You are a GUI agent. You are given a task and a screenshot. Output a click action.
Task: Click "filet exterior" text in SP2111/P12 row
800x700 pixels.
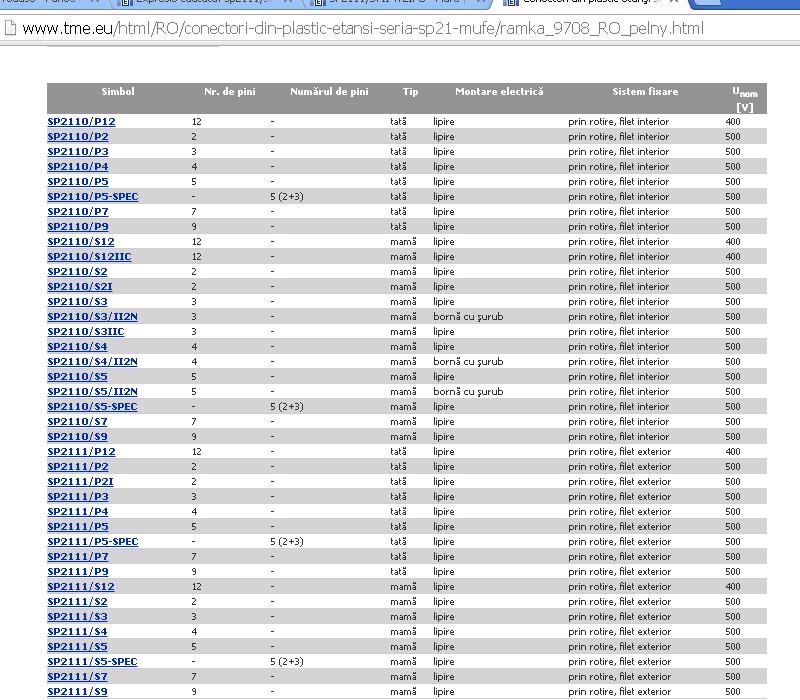tap(645, 452)
